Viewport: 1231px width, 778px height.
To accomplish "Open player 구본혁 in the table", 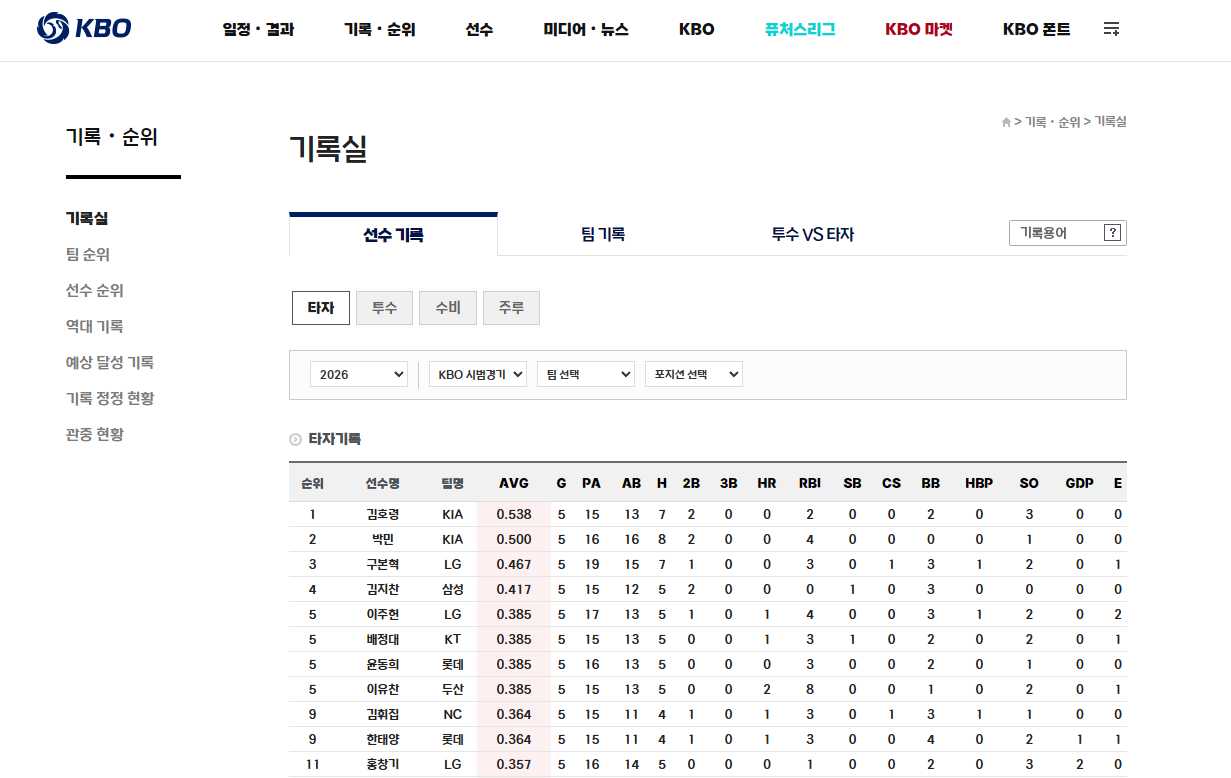I will click(x=382, y=564).
